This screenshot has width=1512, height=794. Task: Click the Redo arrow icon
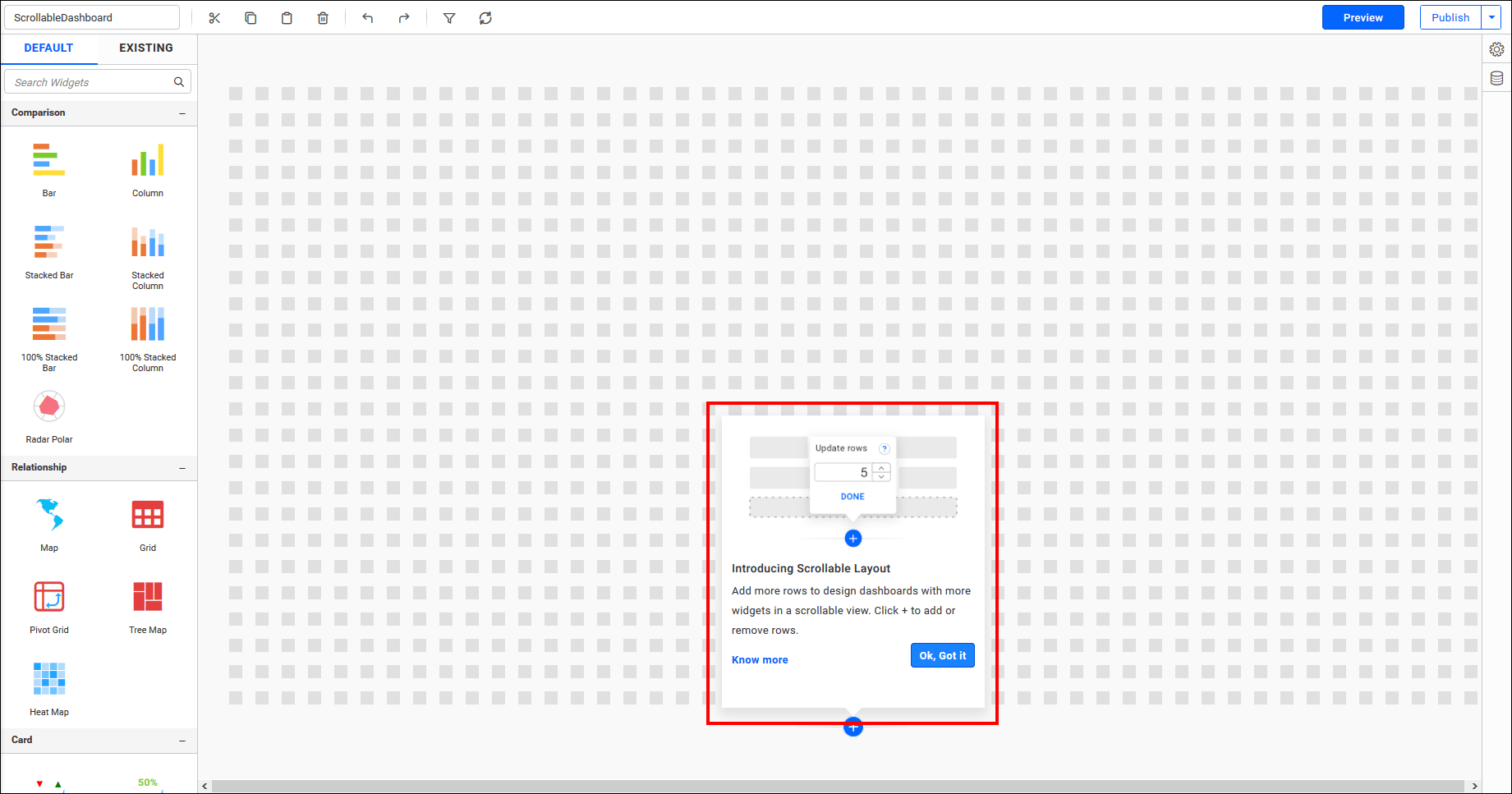click(x=403, y=18)
